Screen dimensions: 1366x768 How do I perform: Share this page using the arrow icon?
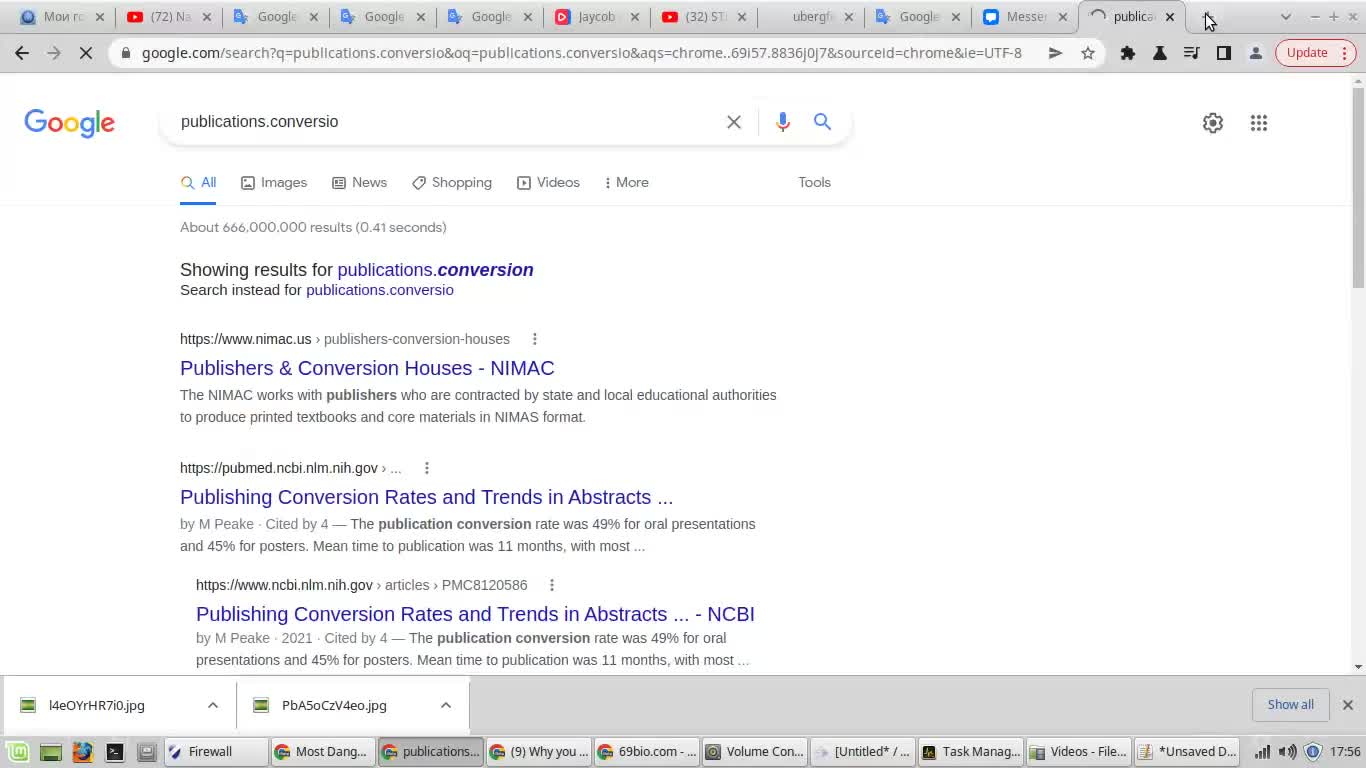[x=1055, y=53]
